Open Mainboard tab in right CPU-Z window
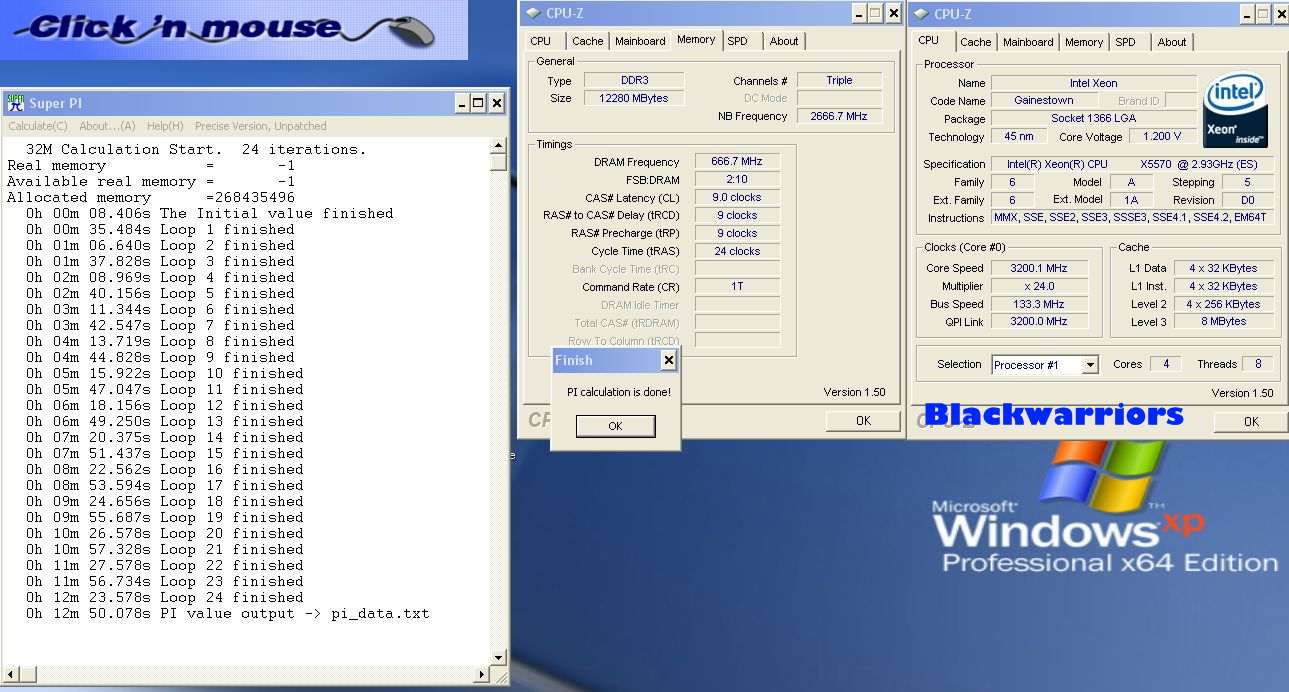 pyautogui.click(x=1028, y=42)
